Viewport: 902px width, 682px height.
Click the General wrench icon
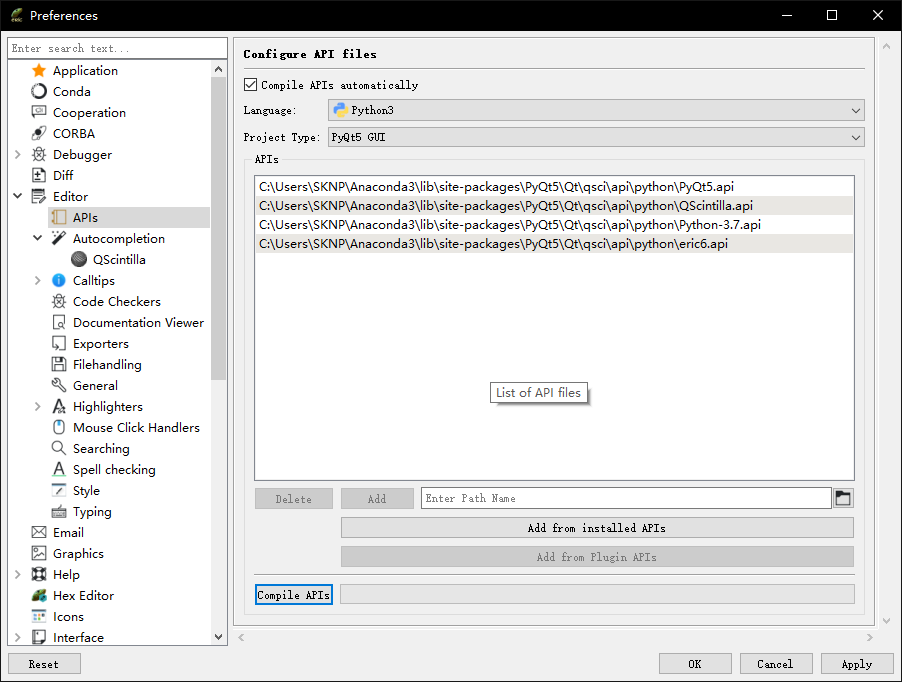[x=59, y=385]
